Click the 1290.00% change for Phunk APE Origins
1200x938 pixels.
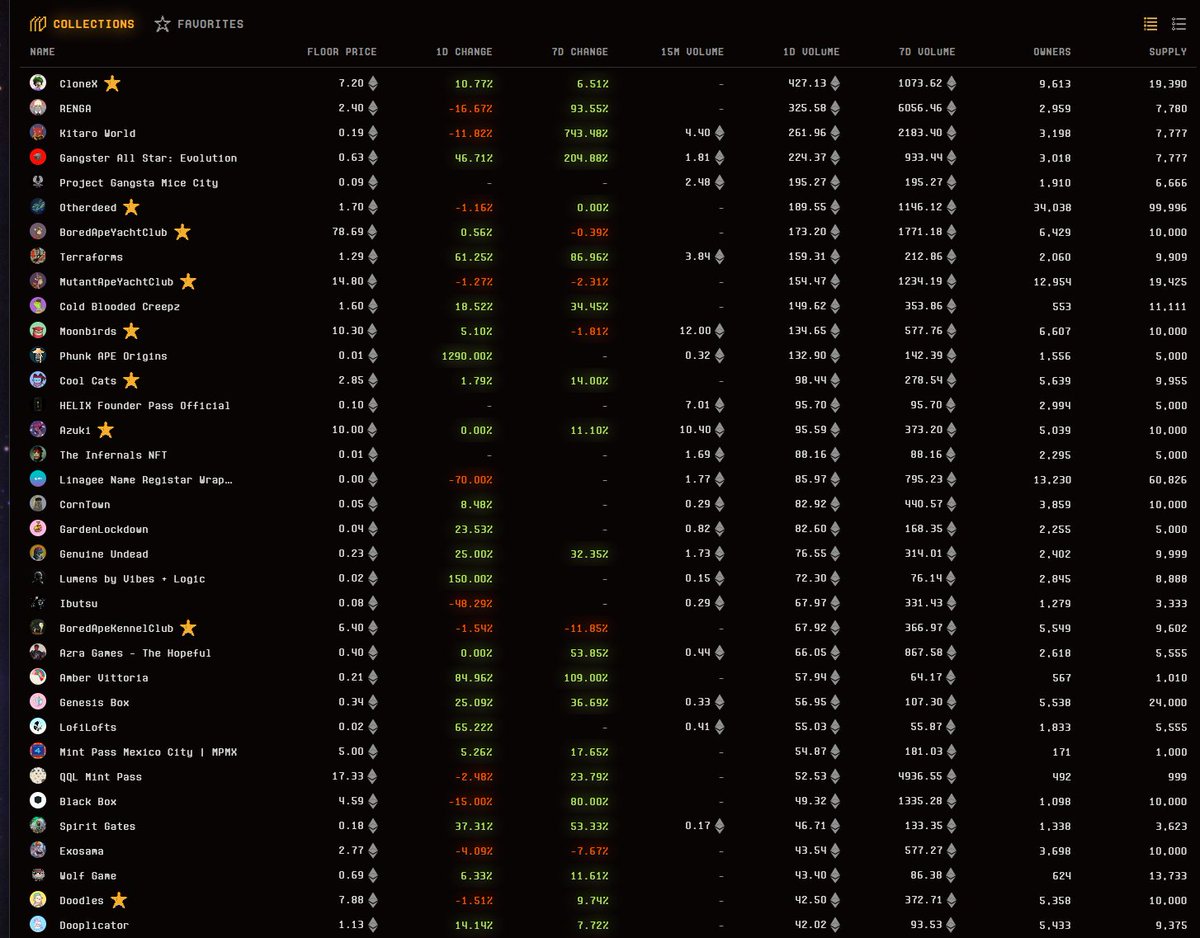466,356
